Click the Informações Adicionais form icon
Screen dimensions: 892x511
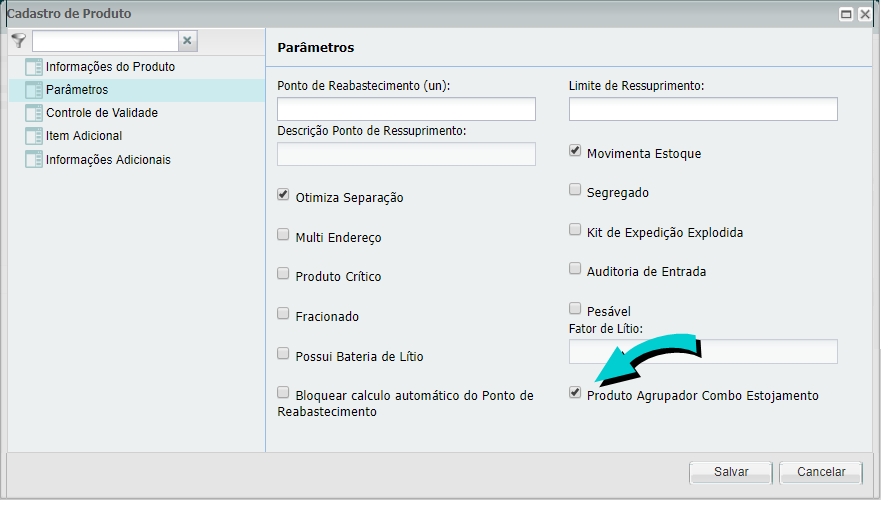34,159
